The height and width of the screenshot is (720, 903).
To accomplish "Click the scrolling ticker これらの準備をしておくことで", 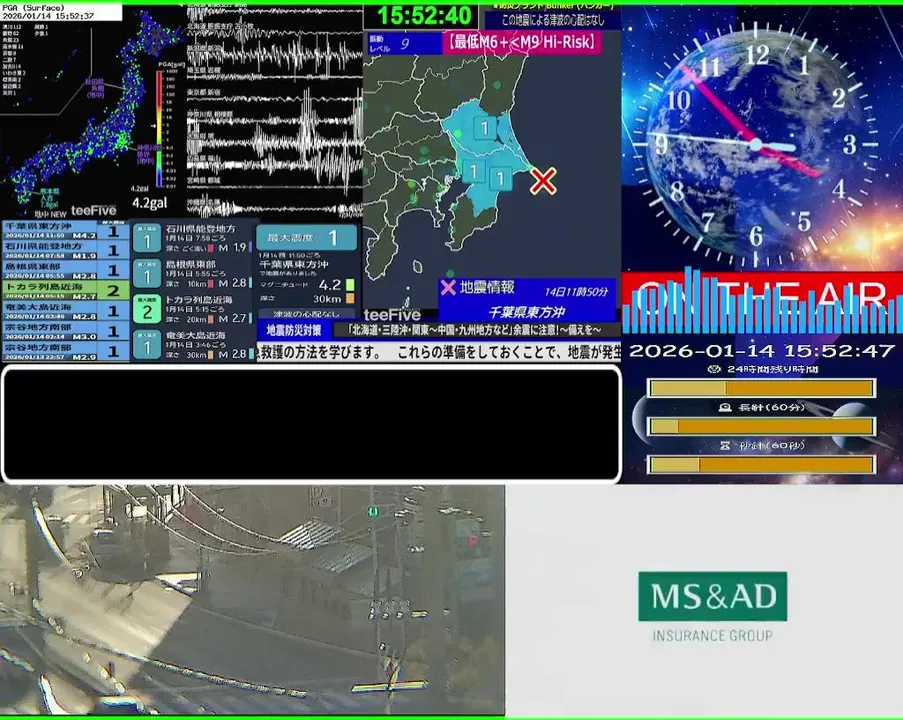I will coord(480,352).
